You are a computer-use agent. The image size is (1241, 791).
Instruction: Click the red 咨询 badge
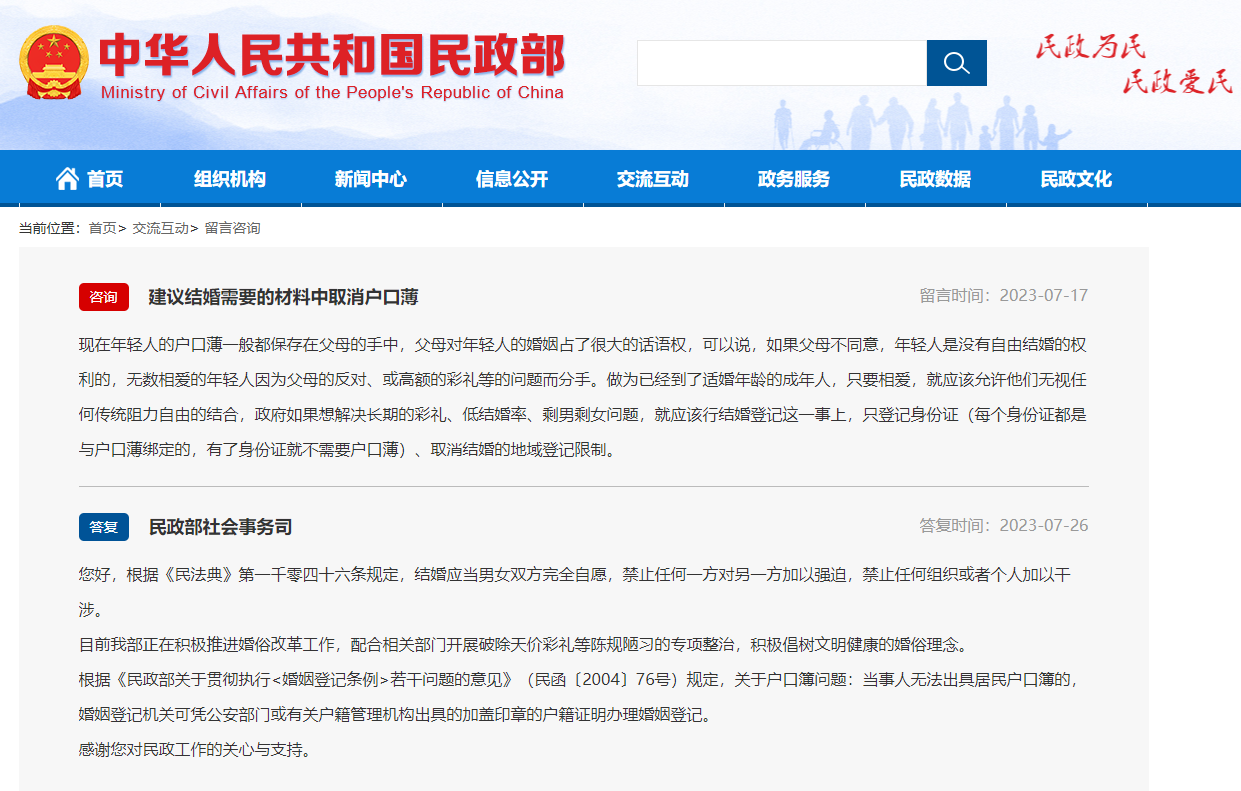[x=104, y=297]
